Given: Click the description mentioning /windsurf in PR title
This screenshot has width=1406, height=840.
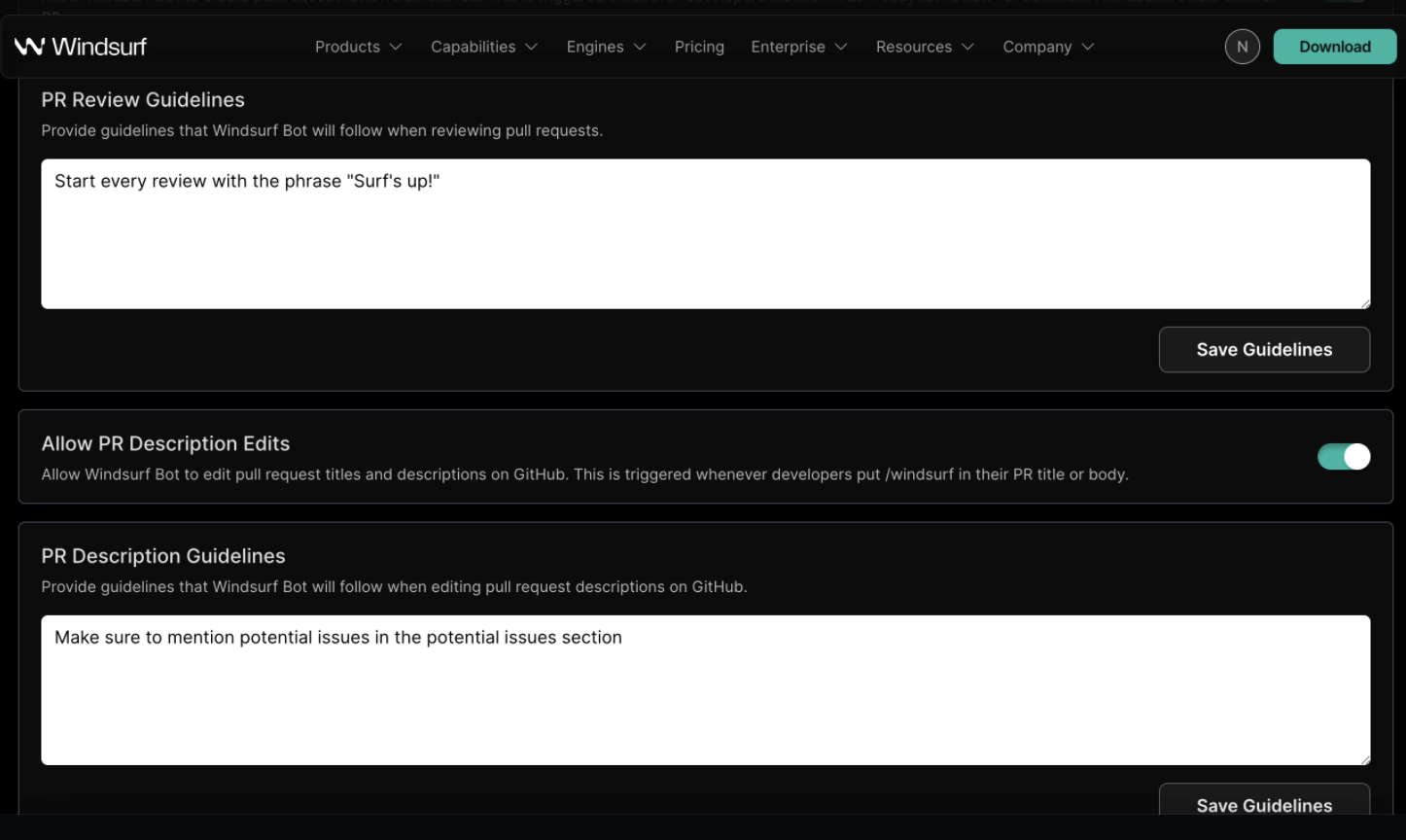Looking at the screenshot, I should pos(584,474).
